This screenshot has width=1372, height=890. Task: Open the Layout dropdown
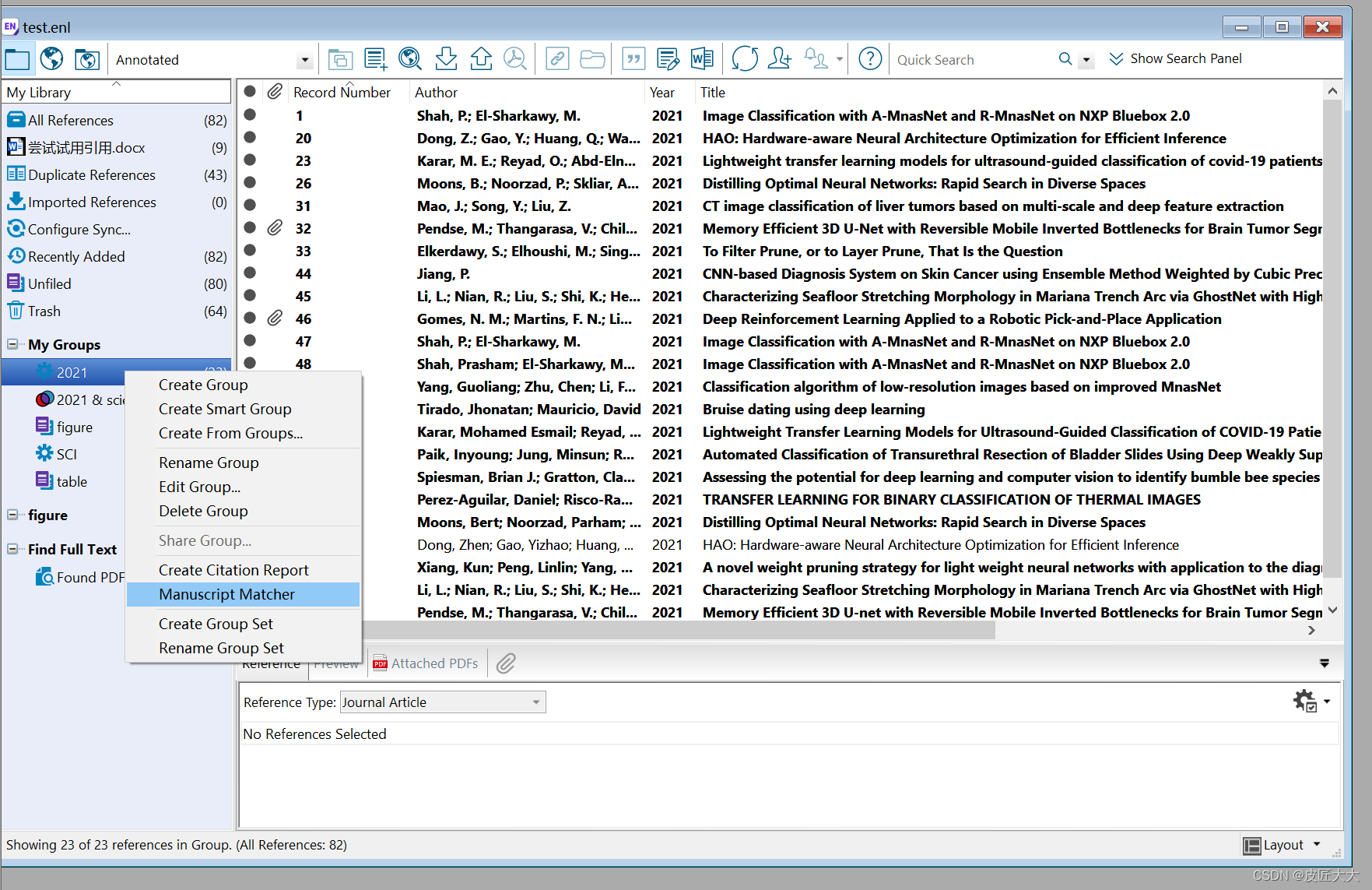point(1283,845)
